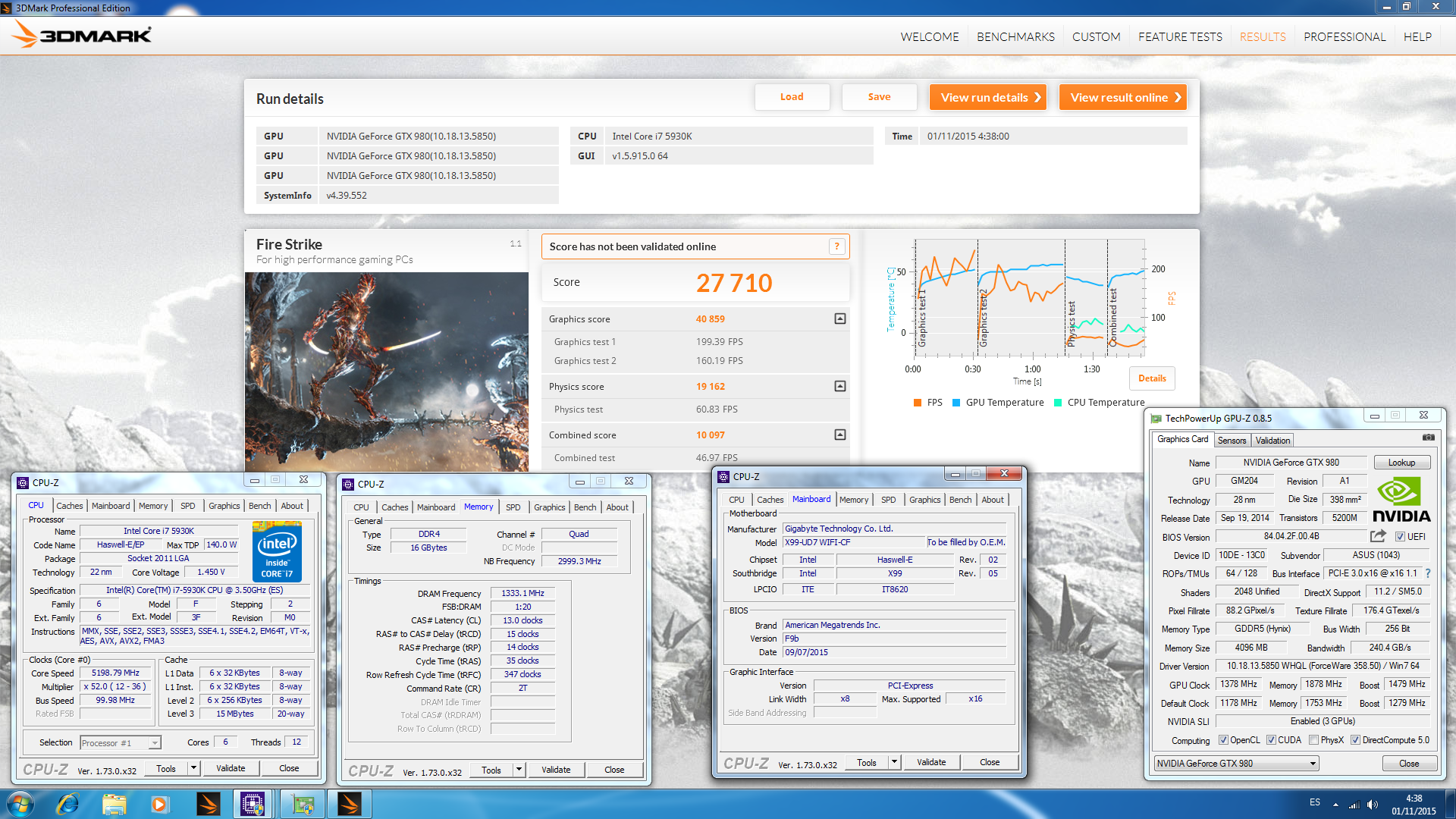Click the Save button in Run details
Image resolution: width=1456 pixels, height=819 pixels.
click(x=879, y=97)
